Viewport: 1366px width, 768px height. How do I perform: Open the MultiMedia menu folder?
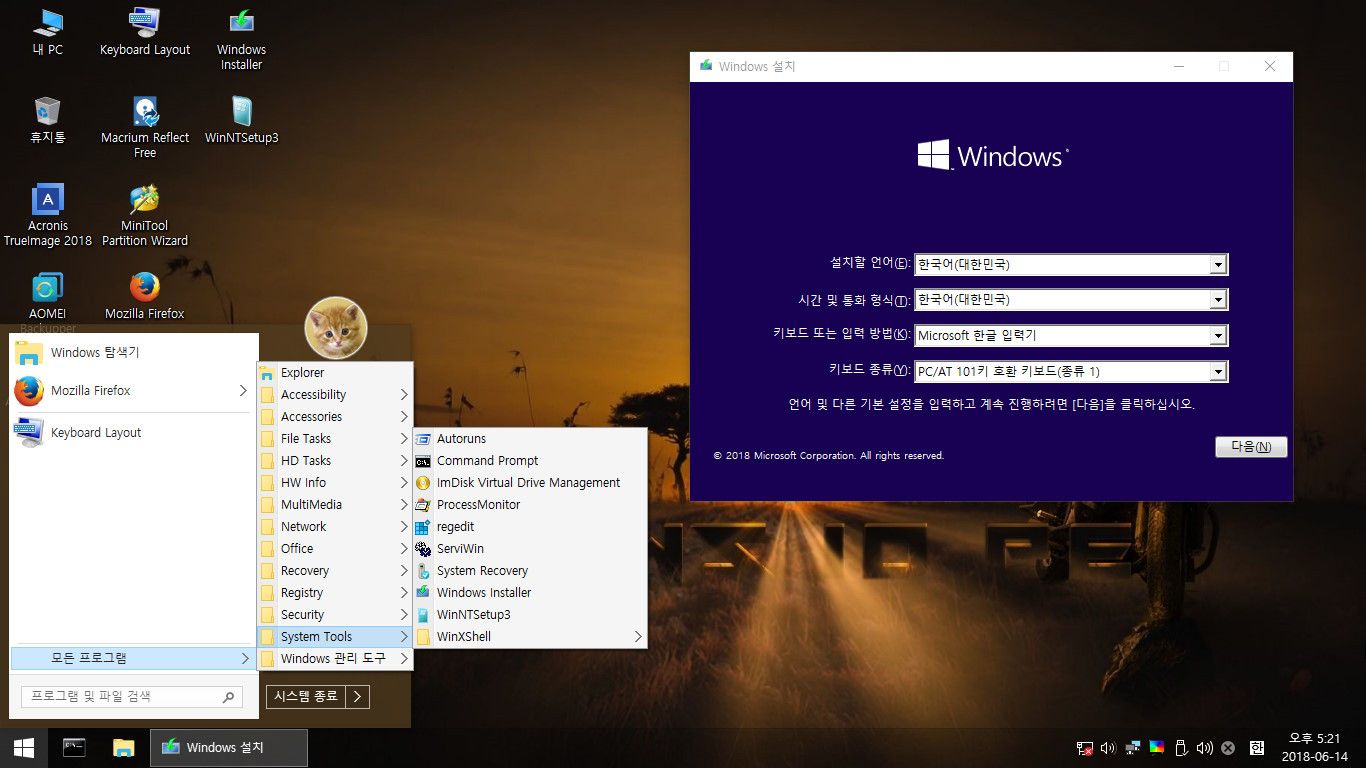coord(335,504)
